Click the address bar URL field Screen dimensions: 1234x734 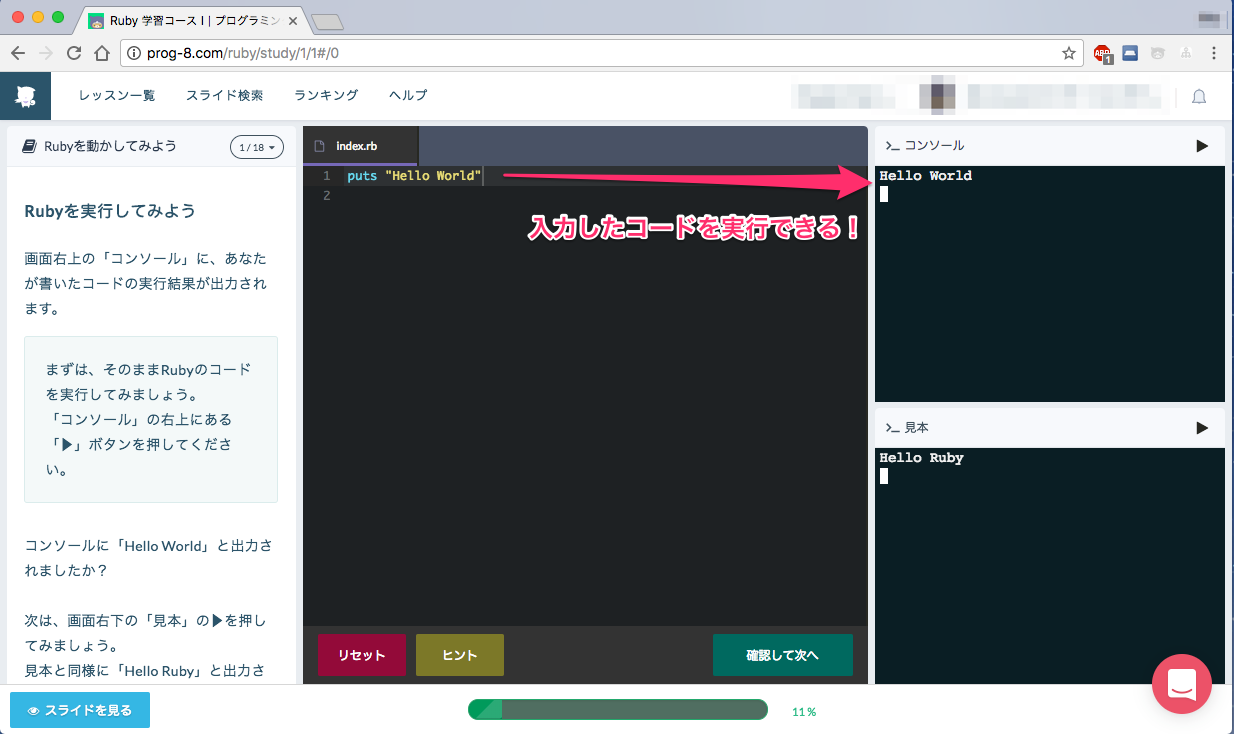pos(600,53)
